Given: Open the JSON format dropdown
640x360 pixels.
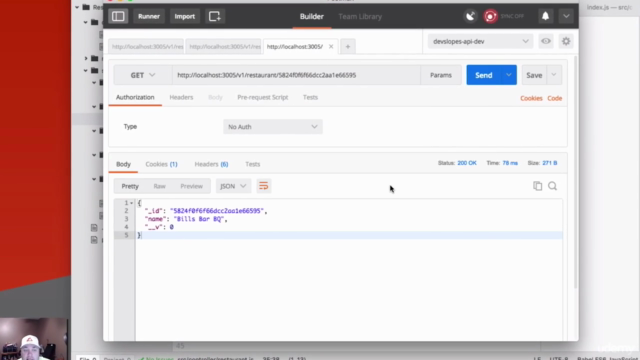Looking at the screenshot, I should (233, 186).
